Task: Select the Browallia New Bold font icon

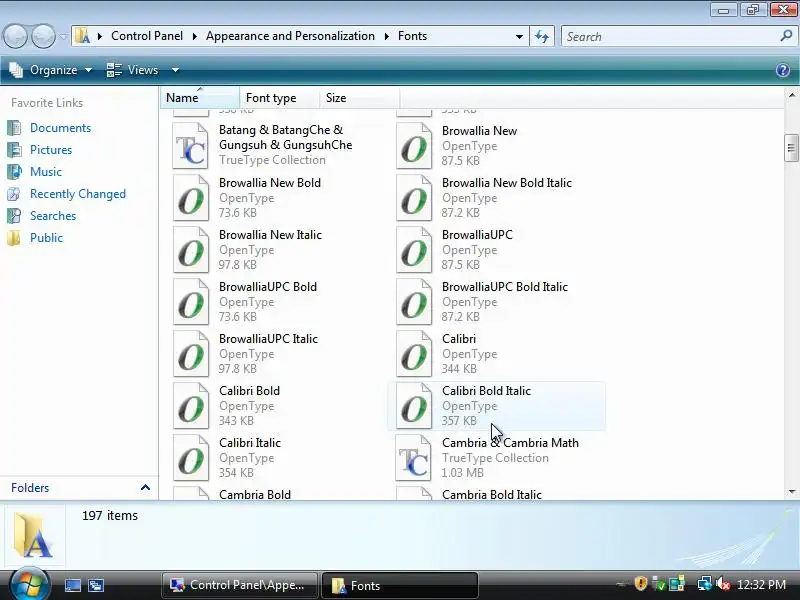Action: (x=191, y=198)
